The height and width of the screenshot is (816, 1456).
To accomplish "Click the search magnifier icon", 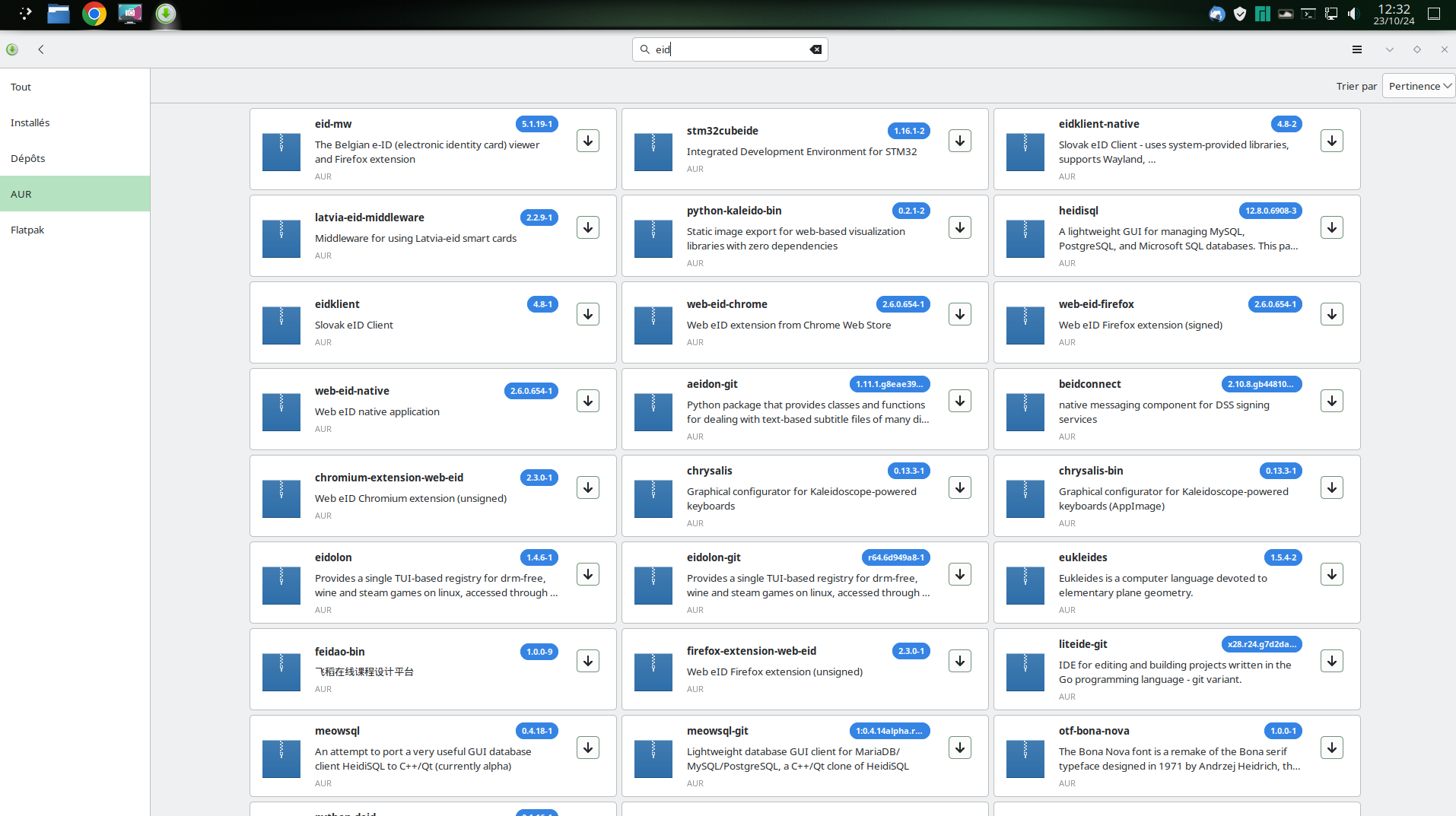I will tap(644, 49).
